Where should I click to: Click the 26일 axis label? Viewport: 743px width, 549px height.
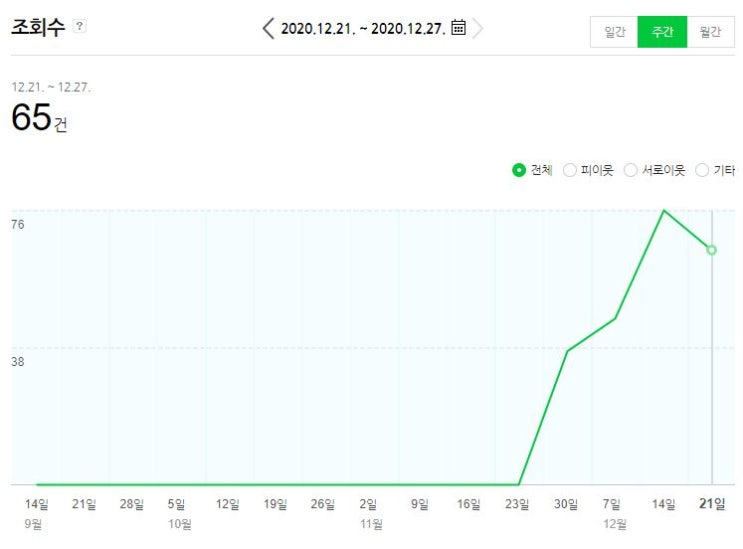click(323, 504)
